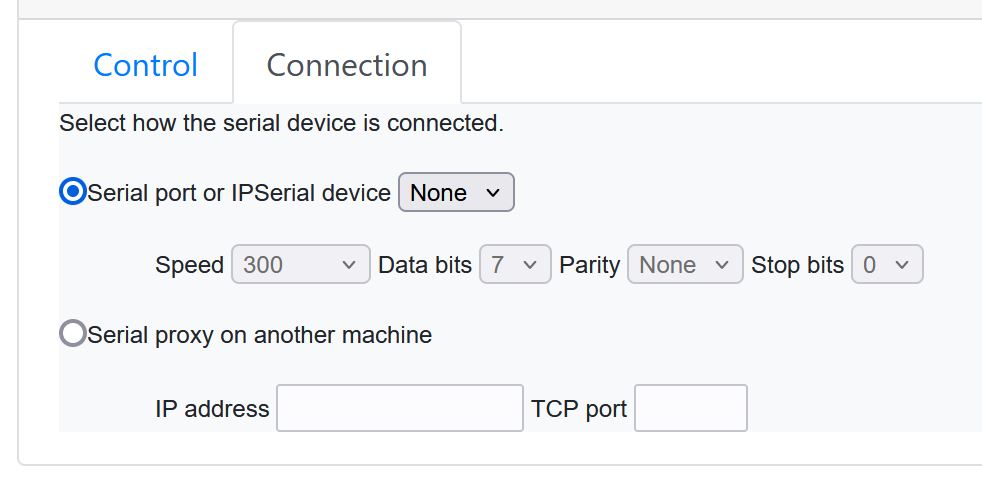Click the chevron arrow in the Parity selector

point(721,265)
